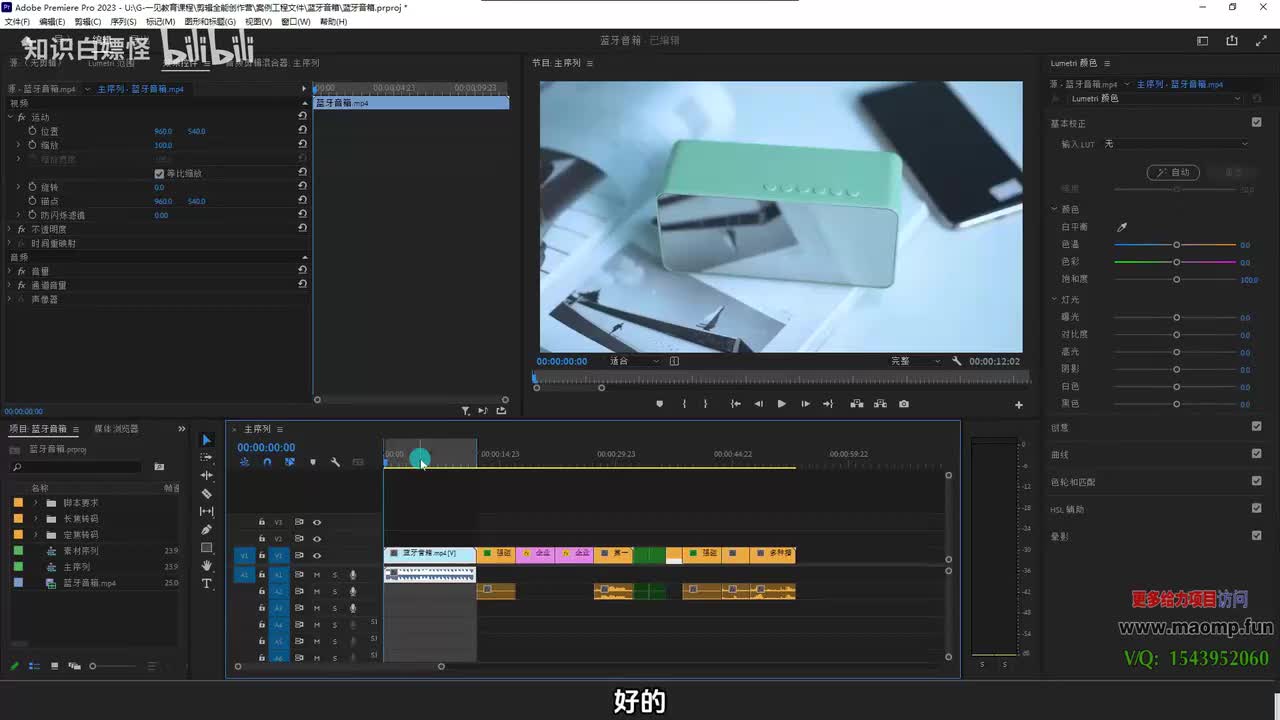Open Program monitor button editor plus icon
The width and height of the screenshot is (1280, 720).
pos(1019,405)
